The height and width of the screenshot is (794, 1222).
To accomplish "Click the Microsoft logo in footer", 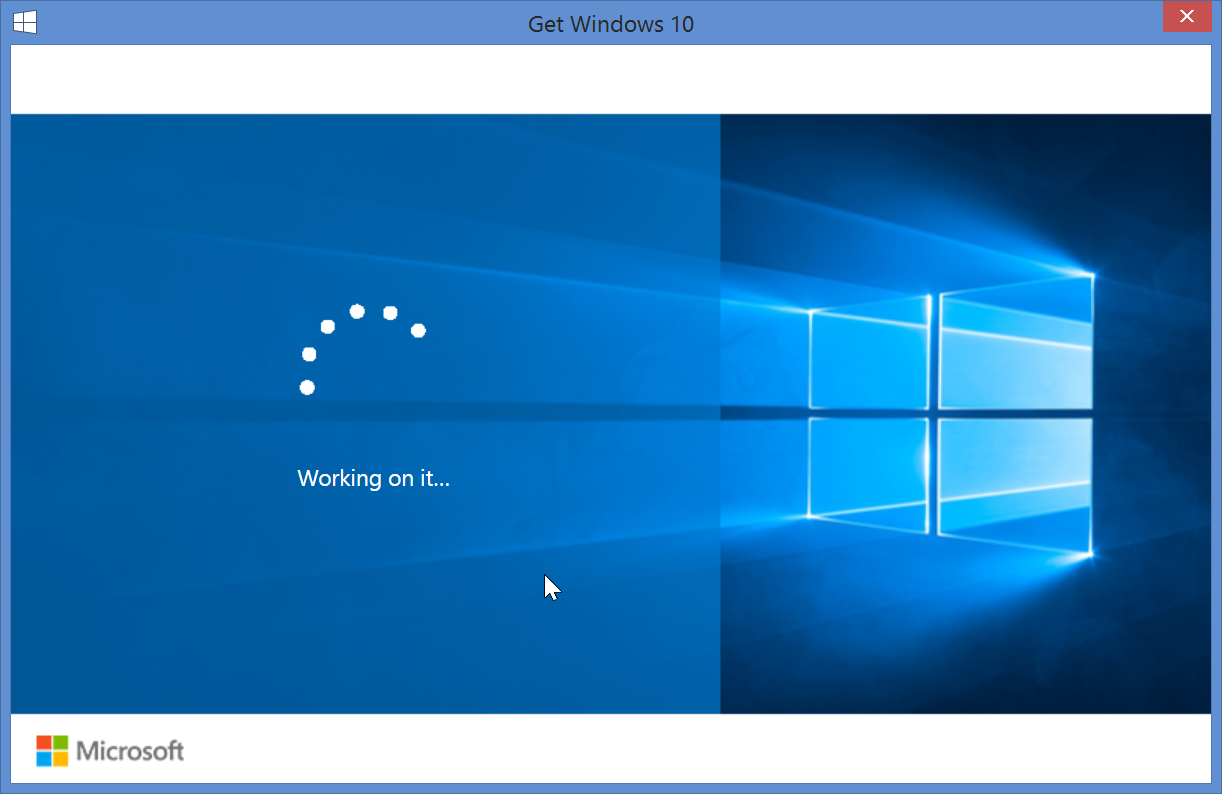I will click(x=110, y=751).
